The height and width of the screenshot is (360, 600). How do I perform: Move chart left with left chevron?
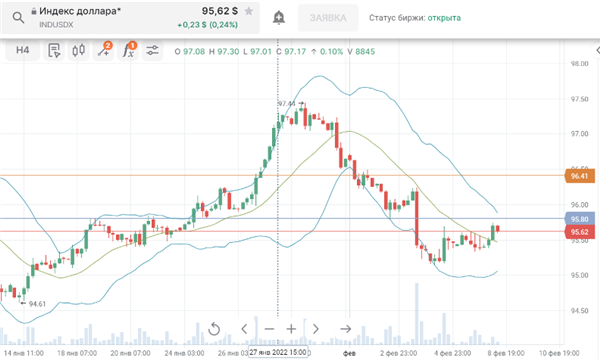(244, 329)
